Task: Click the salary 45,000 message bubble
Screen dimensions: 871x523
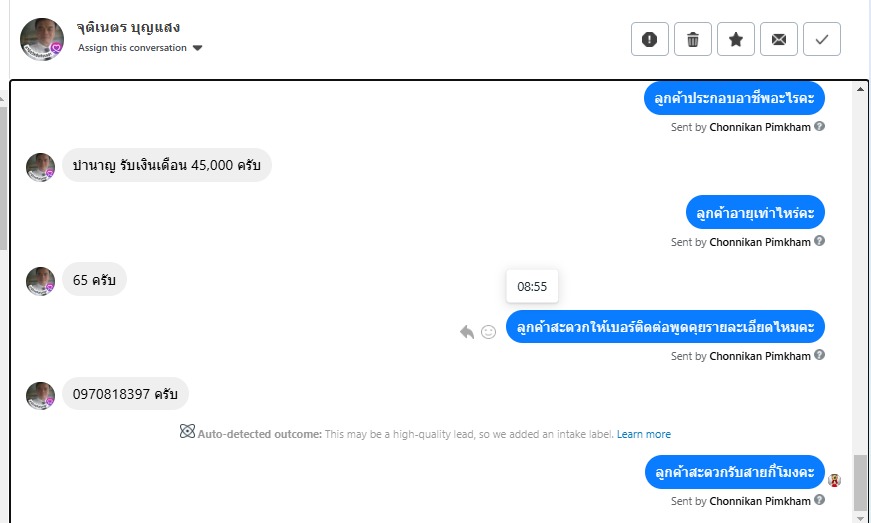Action: pyautogui.click(x=166, y=166)
